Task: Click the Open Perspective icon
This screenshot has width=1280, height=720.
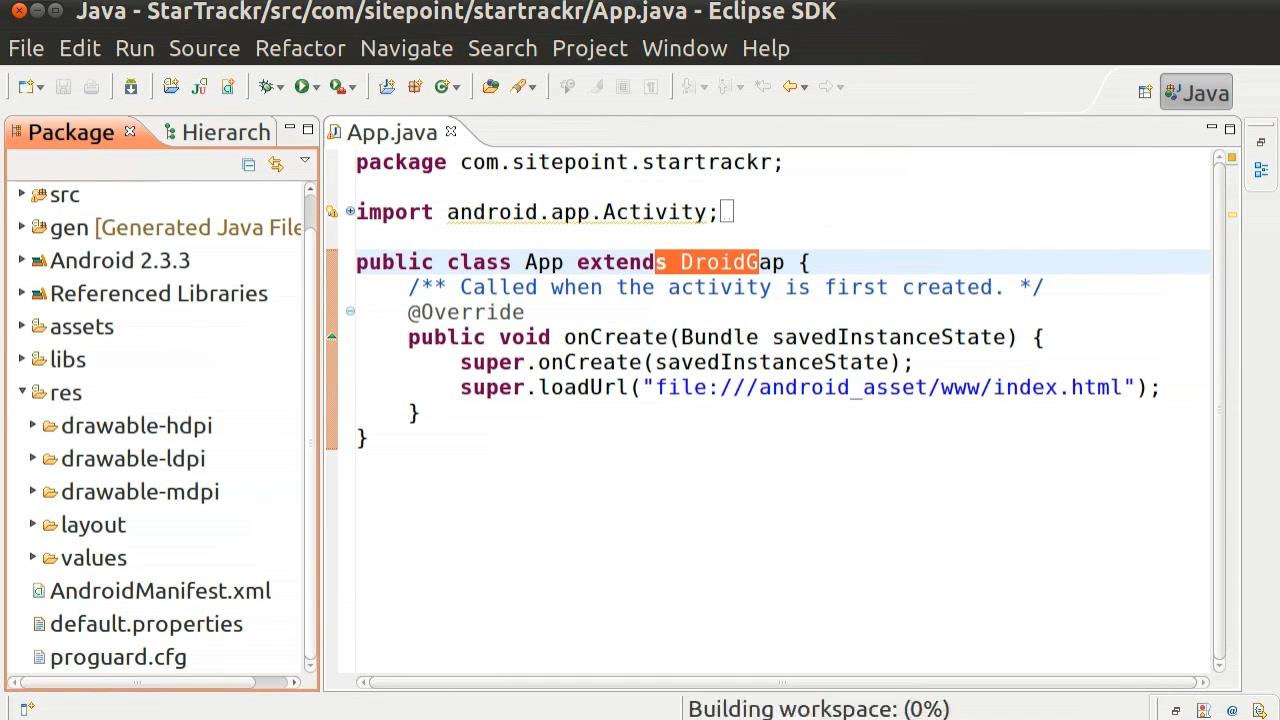Action: [1145, 93]
